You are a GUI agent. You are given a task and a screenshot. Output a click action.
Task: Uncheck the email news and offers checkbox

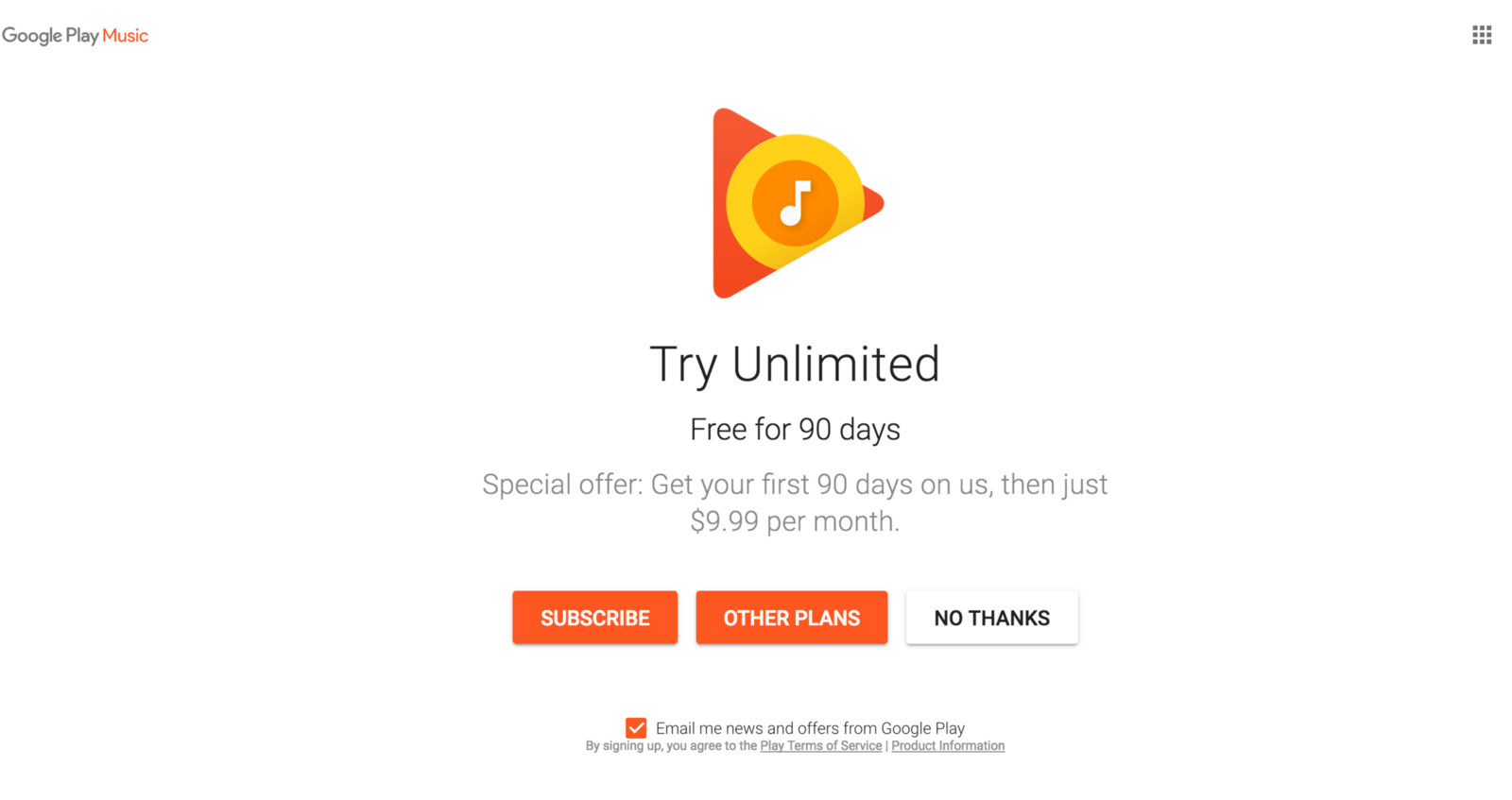[636, 728]
